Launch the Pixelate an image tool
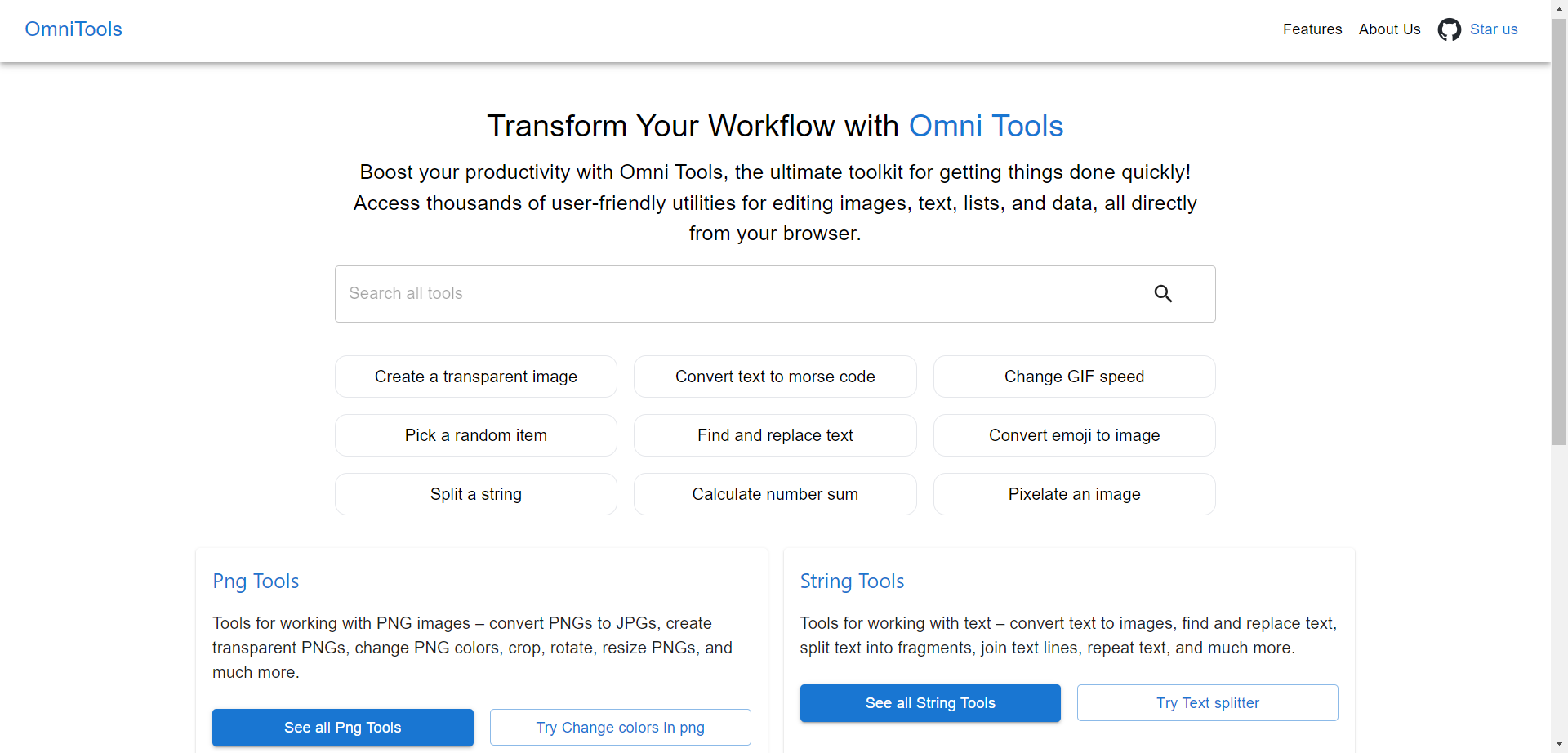Image resolution: width=1568 pixels, height=753 pixels. 1074,494
